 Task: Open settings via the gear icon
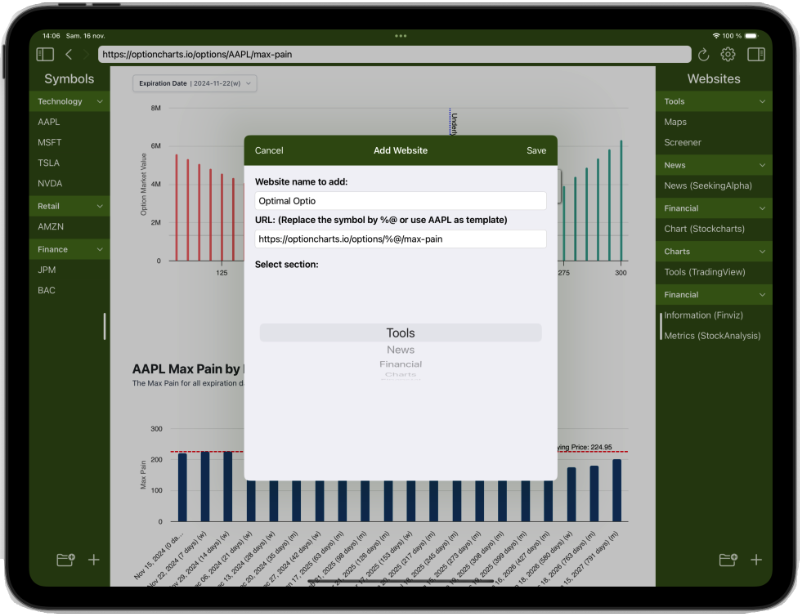point(728,54)
